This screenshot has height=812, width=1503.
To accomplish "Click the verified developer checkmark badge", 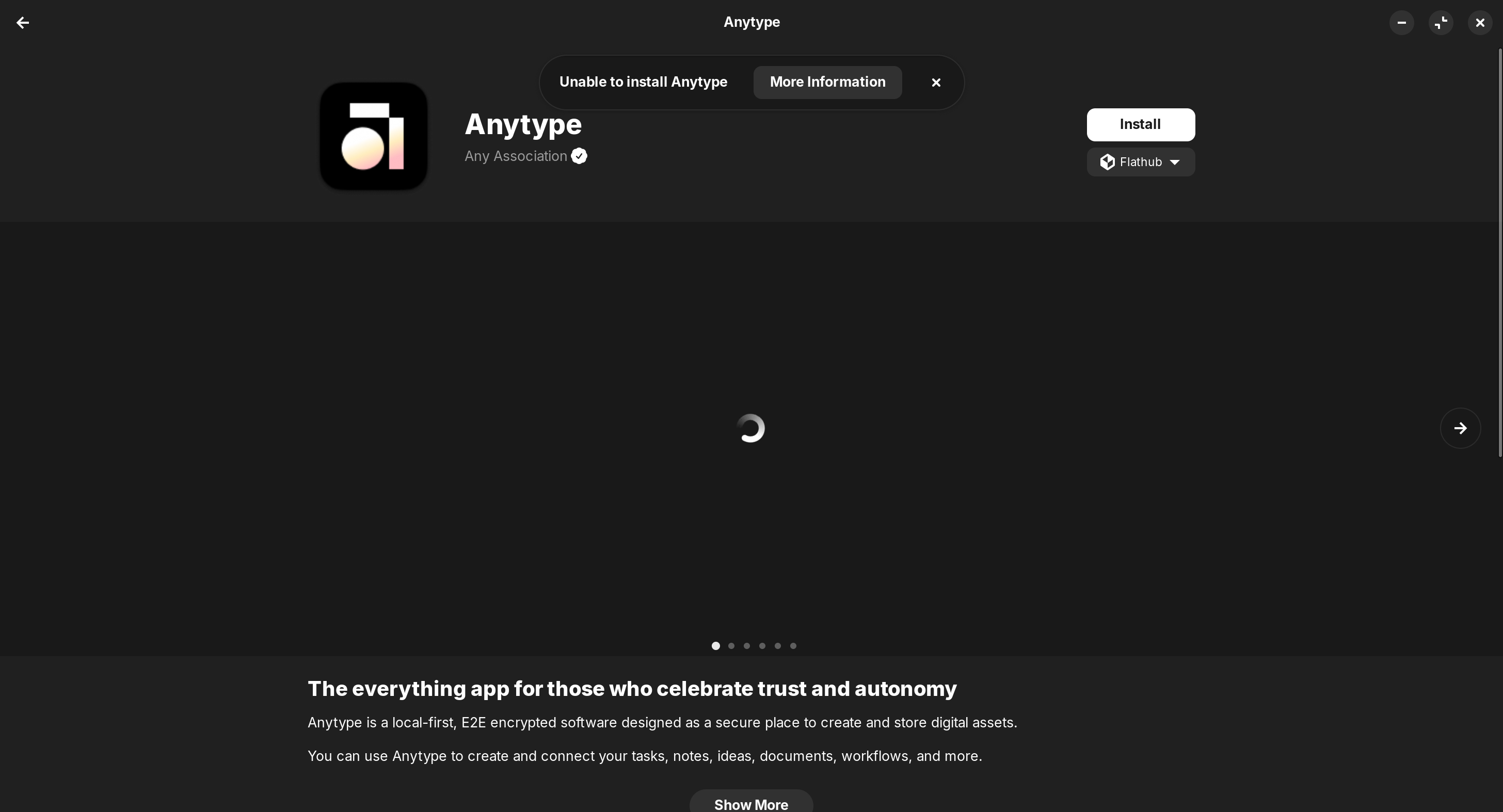I will 579,156.
